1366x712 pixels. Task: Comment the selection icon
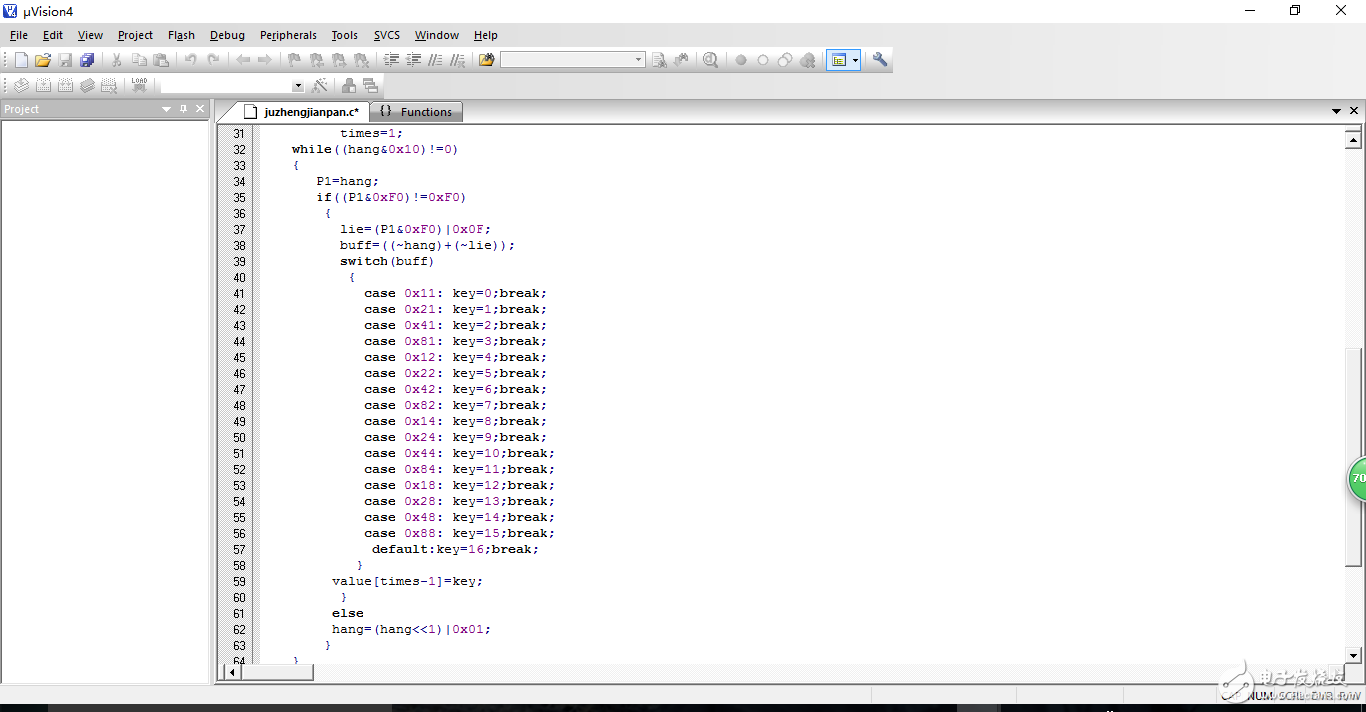(x=435, y=60)
